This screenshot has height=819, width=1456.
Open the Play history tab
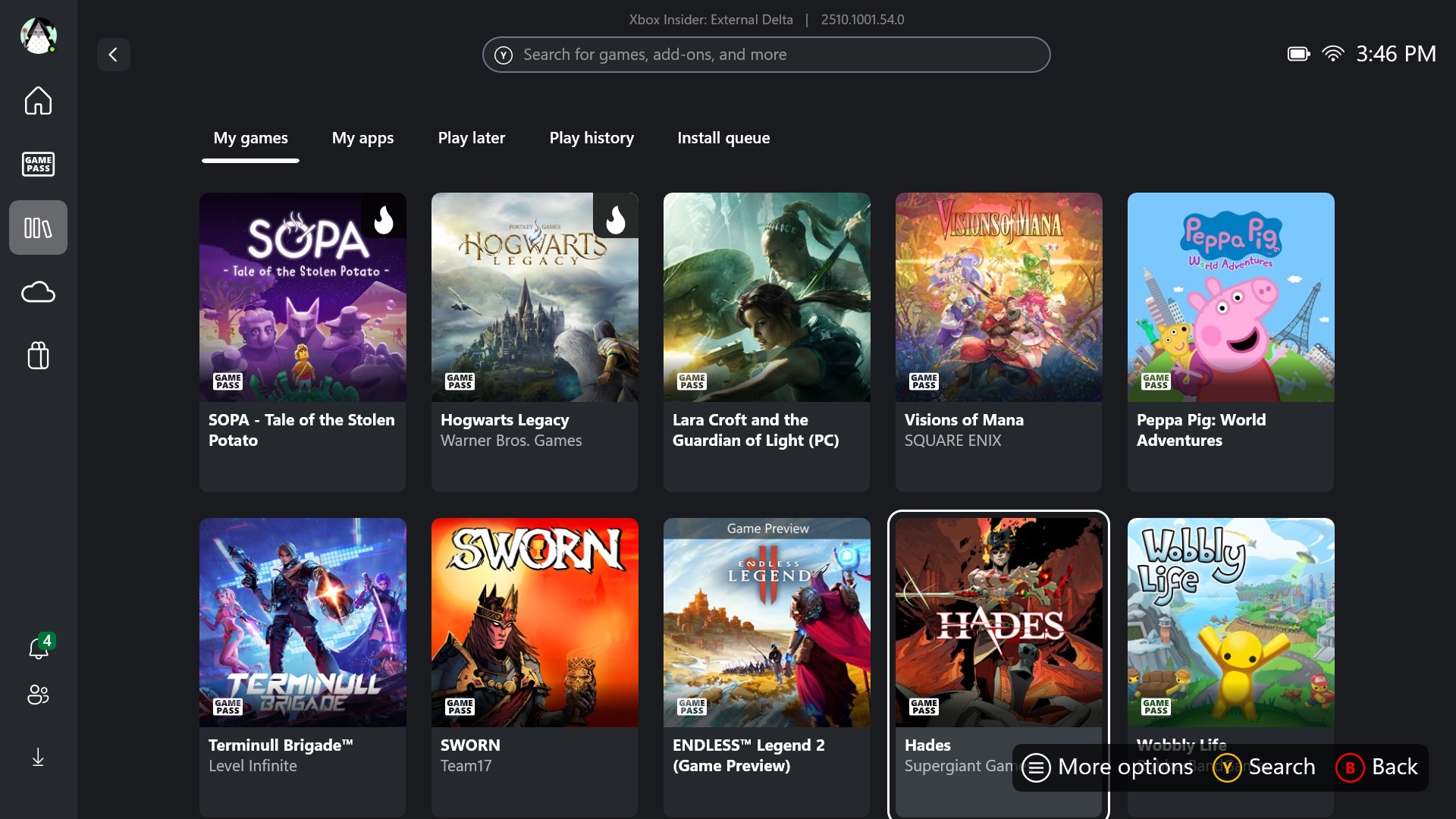click(x=591, y=138)
